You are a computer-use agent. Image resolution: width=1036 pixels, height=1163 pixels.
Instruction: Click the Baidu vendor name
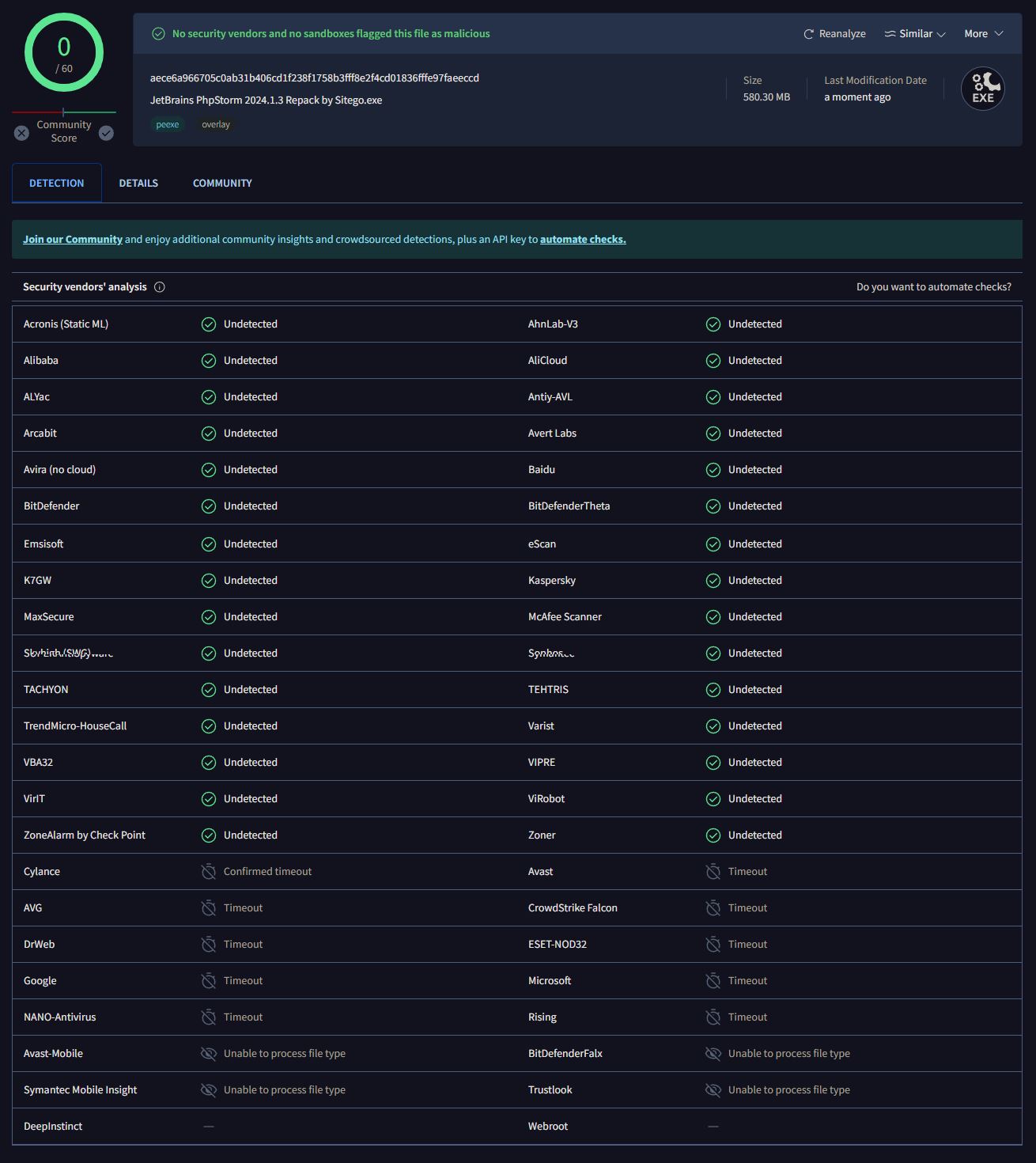[x=542, y=470]
